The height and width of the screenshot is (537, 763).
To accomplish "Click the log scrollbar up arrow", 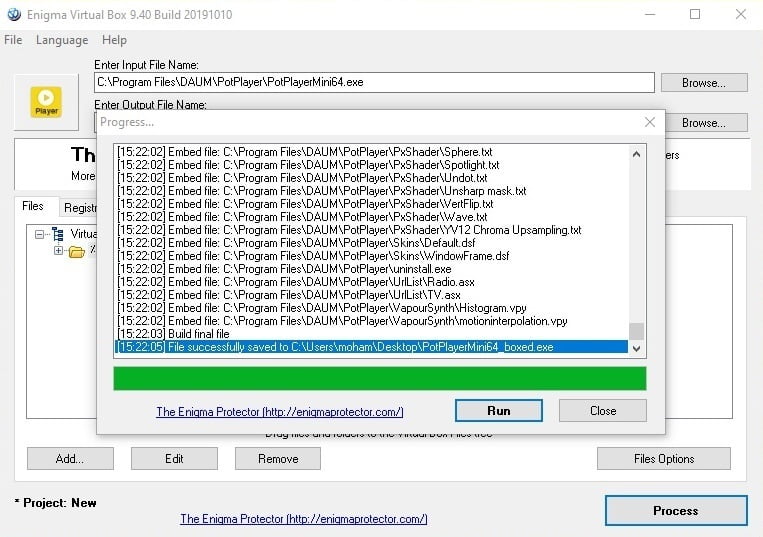I will (636, 154).
